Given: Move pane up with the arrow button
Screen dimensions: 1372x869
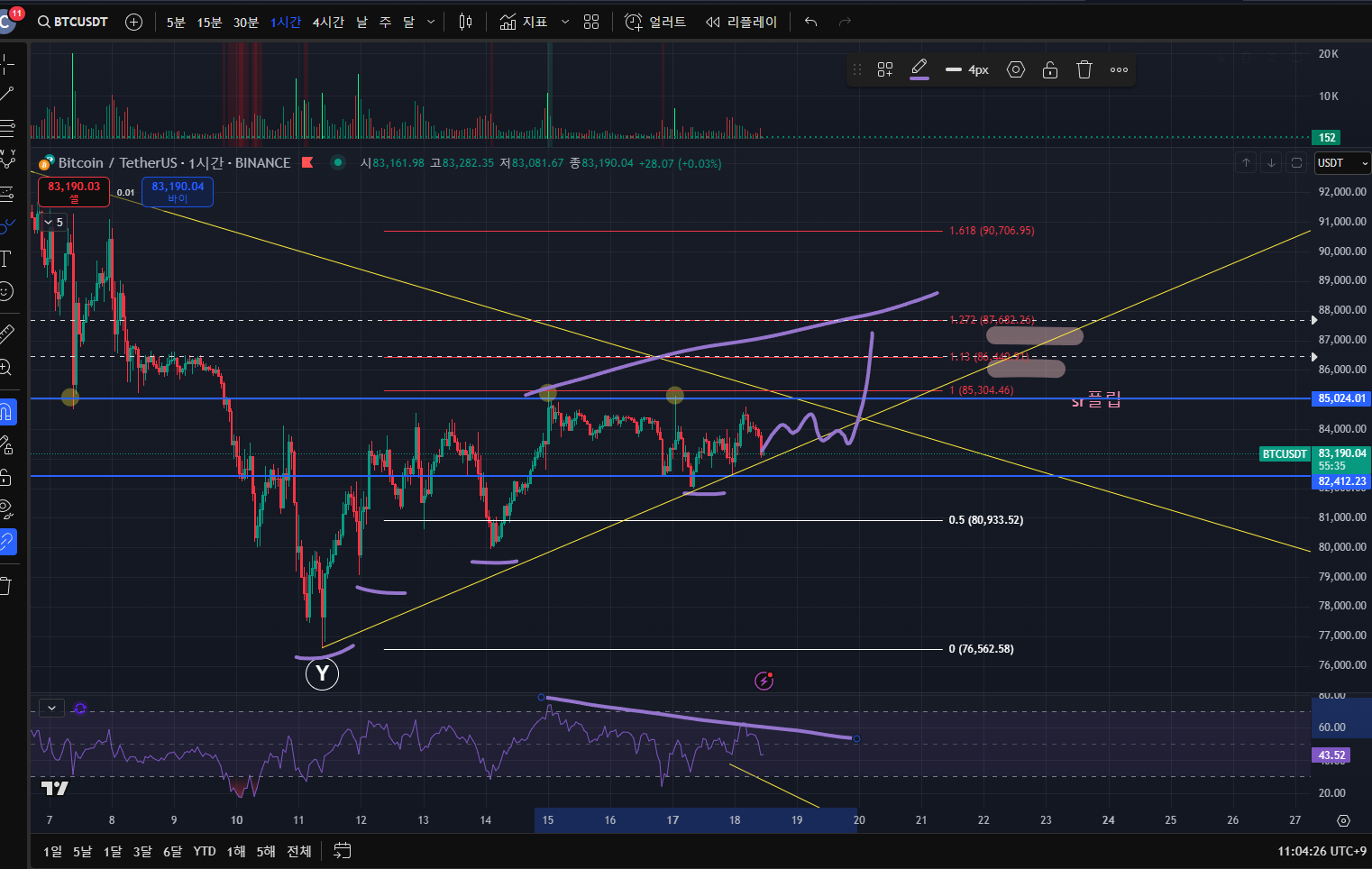Looking at the screenshot, I should [x=1246, y=163].
